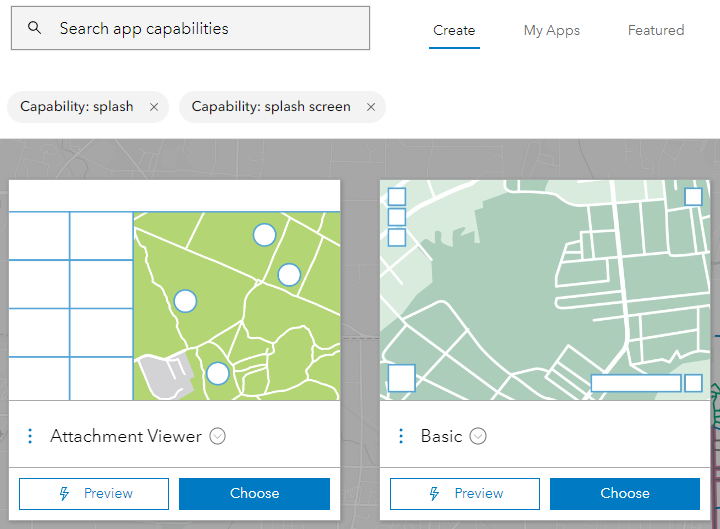Preview the Basic template
The height and width of the screenshot is (529, 720).
click(465, 493)
